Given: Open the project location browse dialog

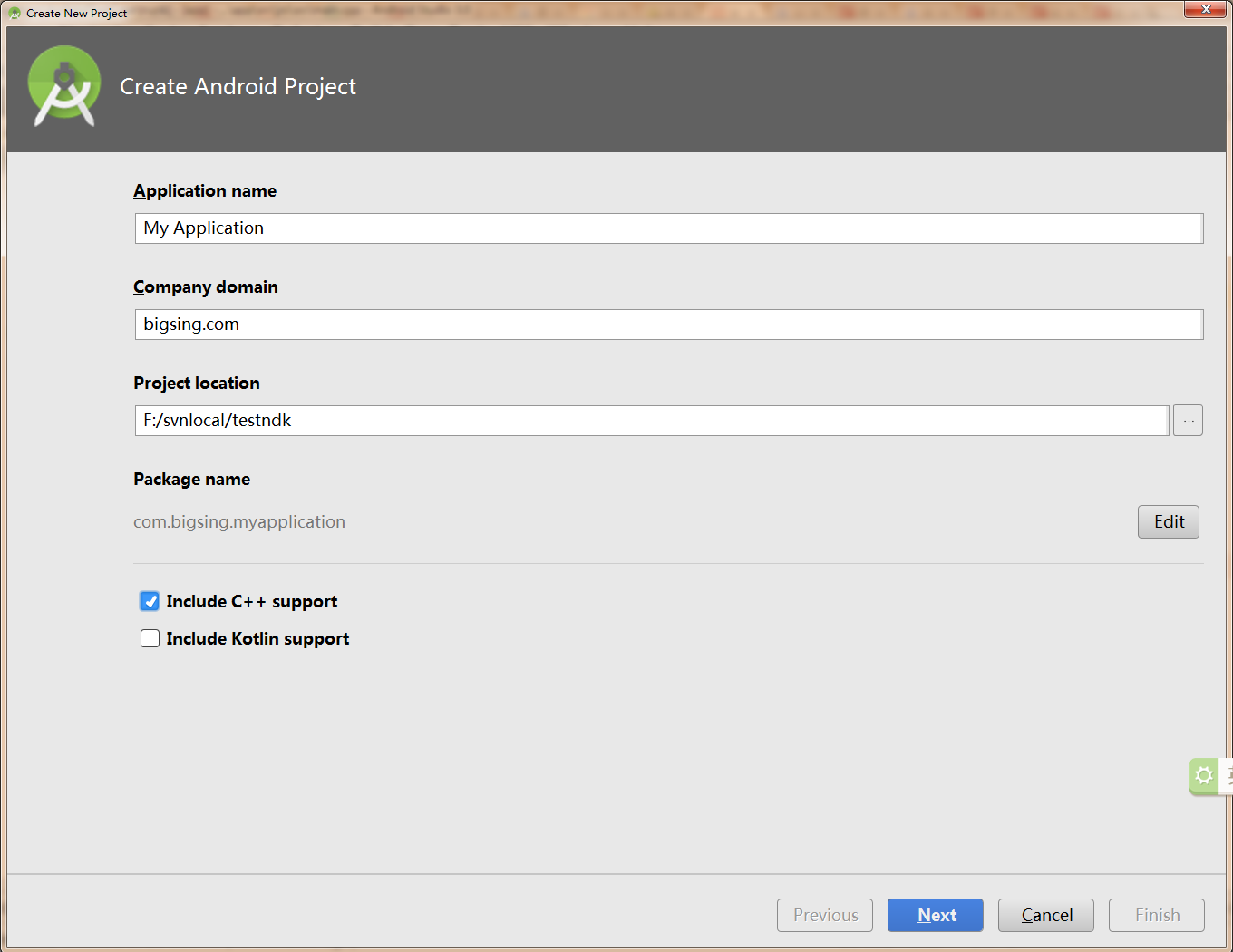Looking at the screenshot, I should (x=1188, y=421).
